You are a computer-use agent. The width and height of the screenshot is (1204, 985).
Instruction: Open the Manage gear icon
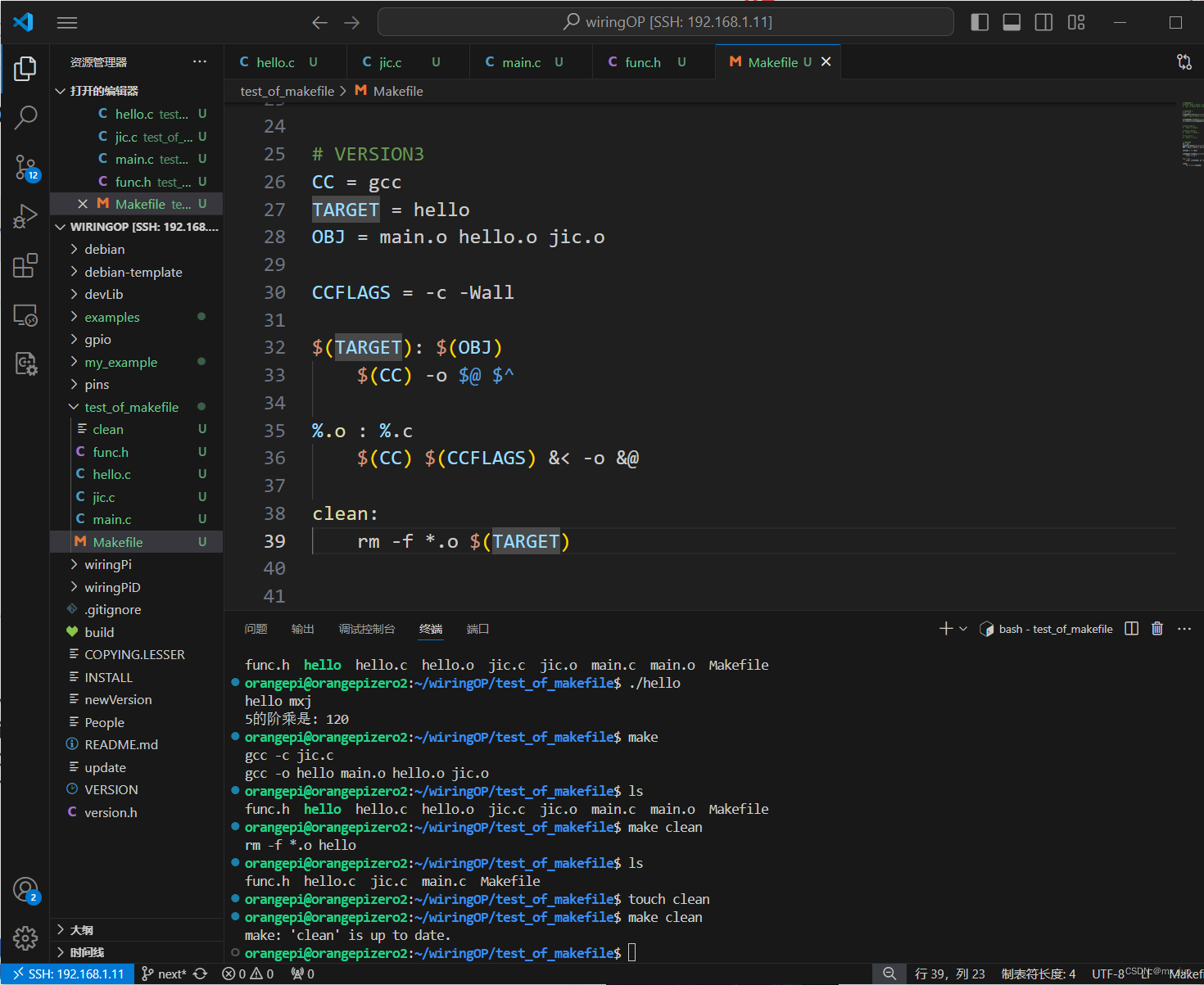25,938
